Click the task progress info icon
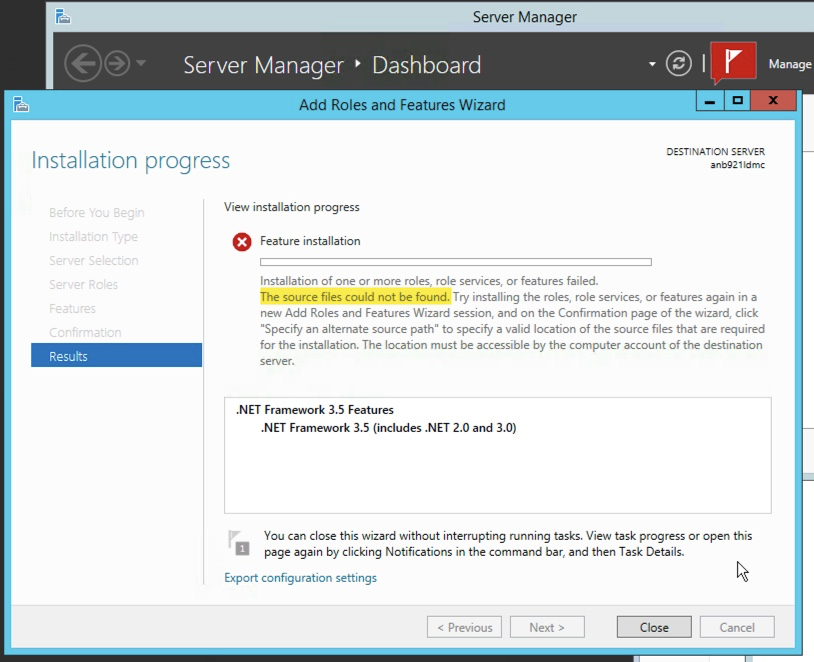The image size is (814, 662). (238, 541)
